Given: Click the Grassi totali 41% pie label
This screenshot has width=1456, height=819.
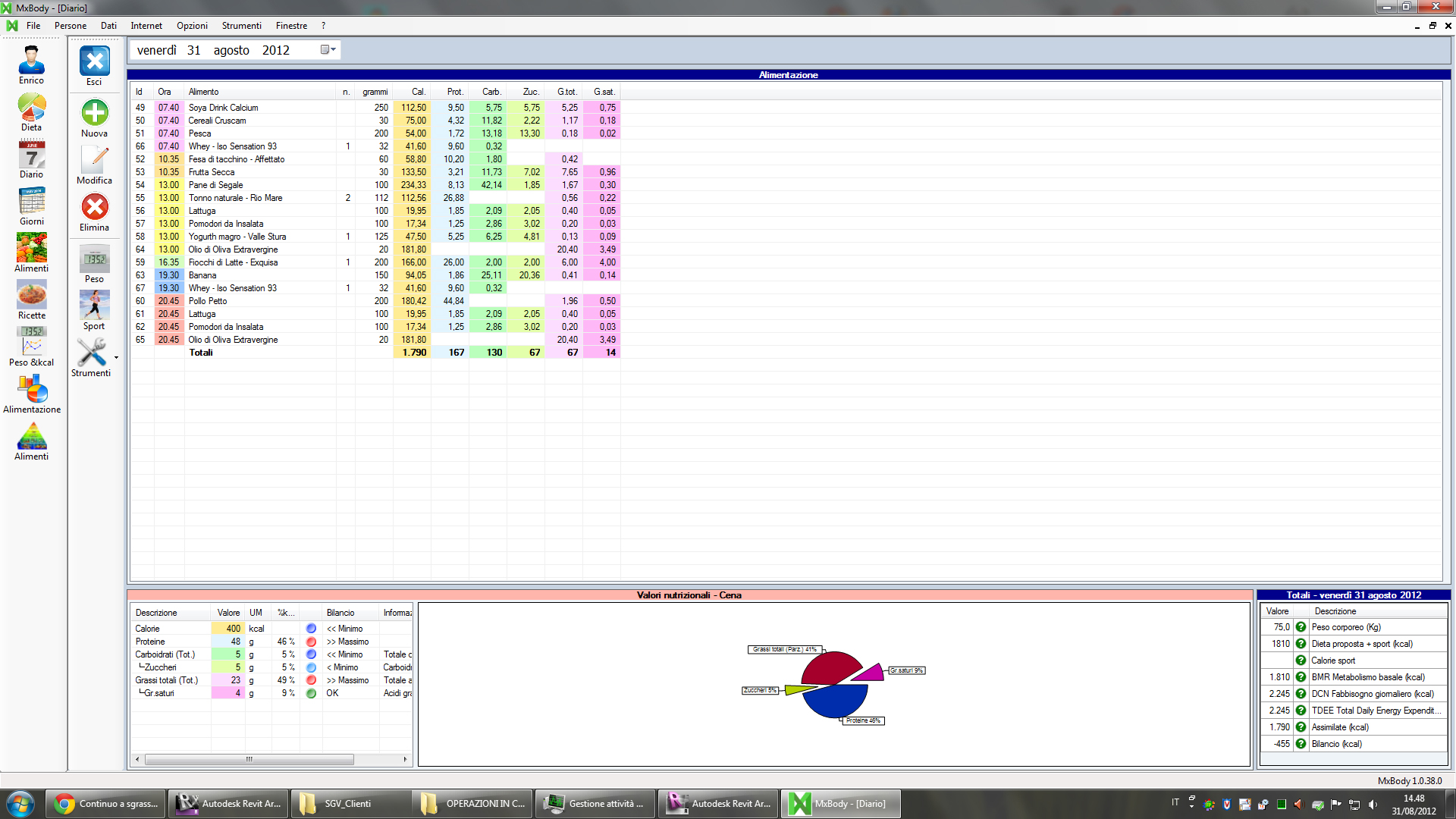Looking at the screenshot, I should (x=785, y=649).
